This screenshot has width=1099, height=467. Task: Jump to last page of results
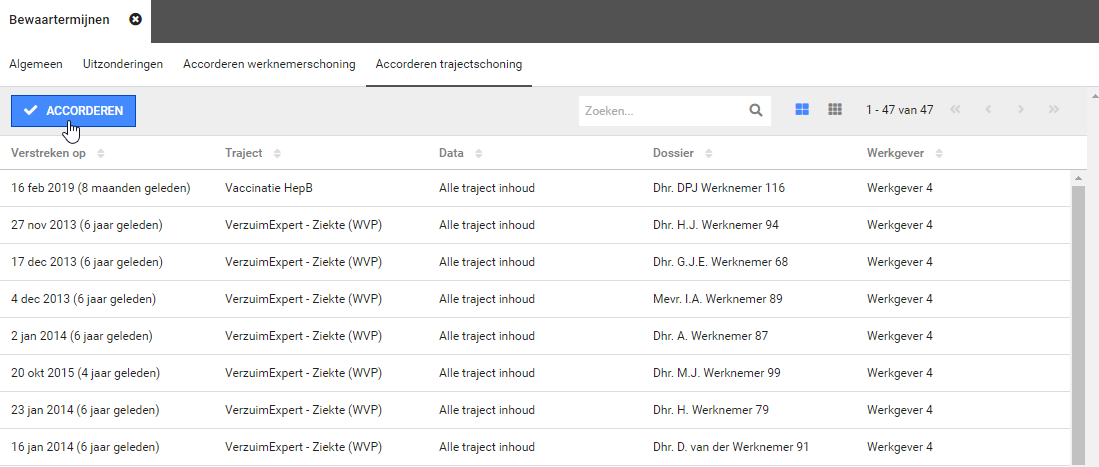tap(1053, 110)
